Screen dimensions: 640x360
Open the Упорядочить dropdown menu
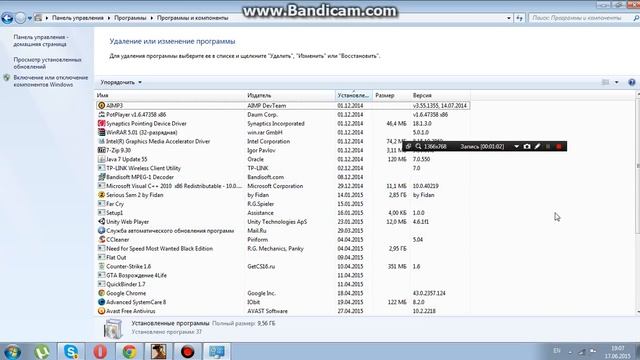pos(121,82)
